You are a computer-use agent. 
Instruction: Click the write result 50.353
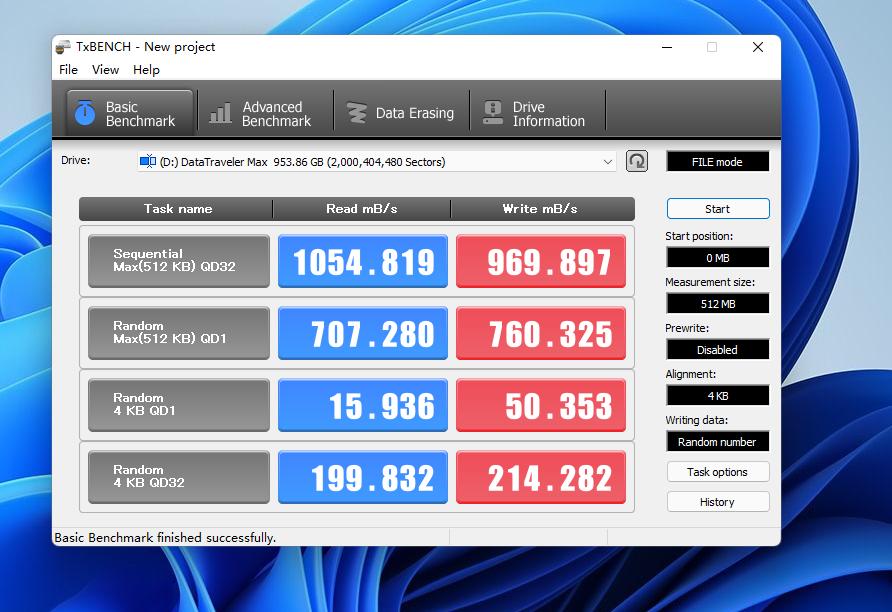click(x=541, y=404)
